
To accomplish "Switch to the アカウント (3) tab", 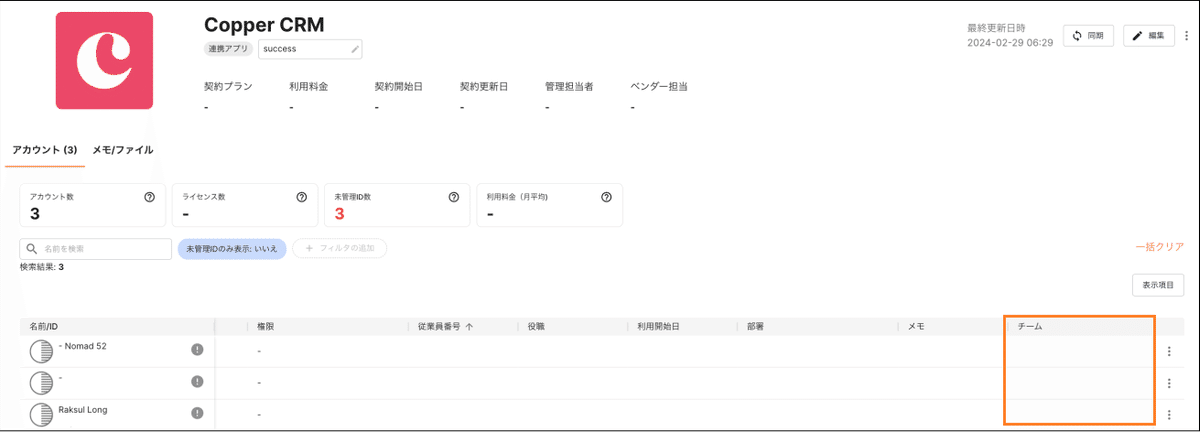I will coord(44,150).
